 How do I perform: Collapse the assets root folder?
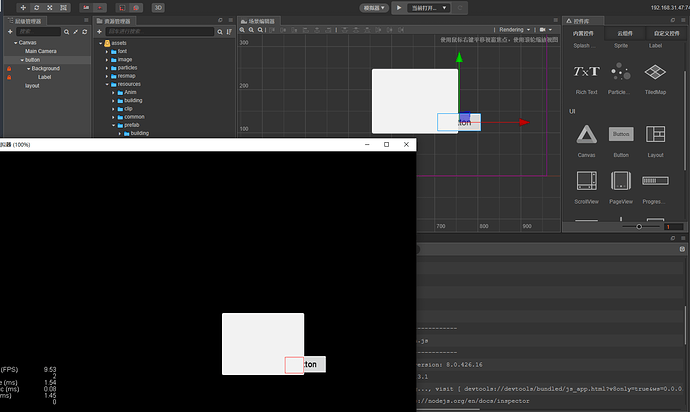(x=101, y=43)
